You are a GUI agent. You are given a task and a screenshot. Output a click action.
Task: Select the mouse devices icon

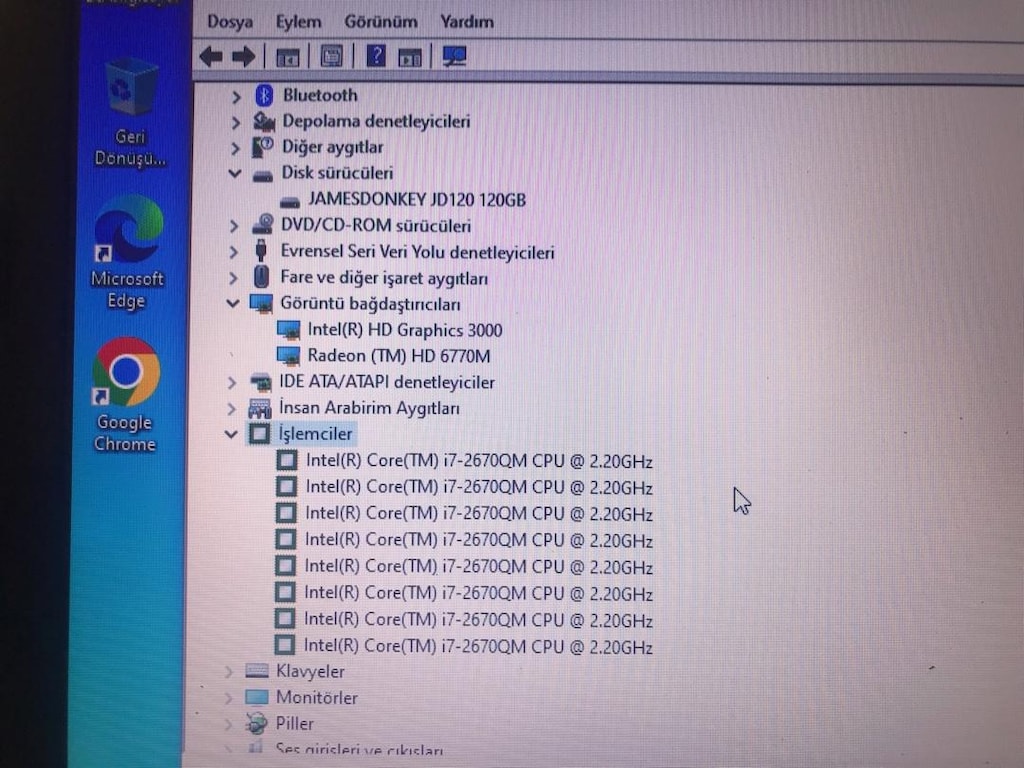[x=261, y=276]
